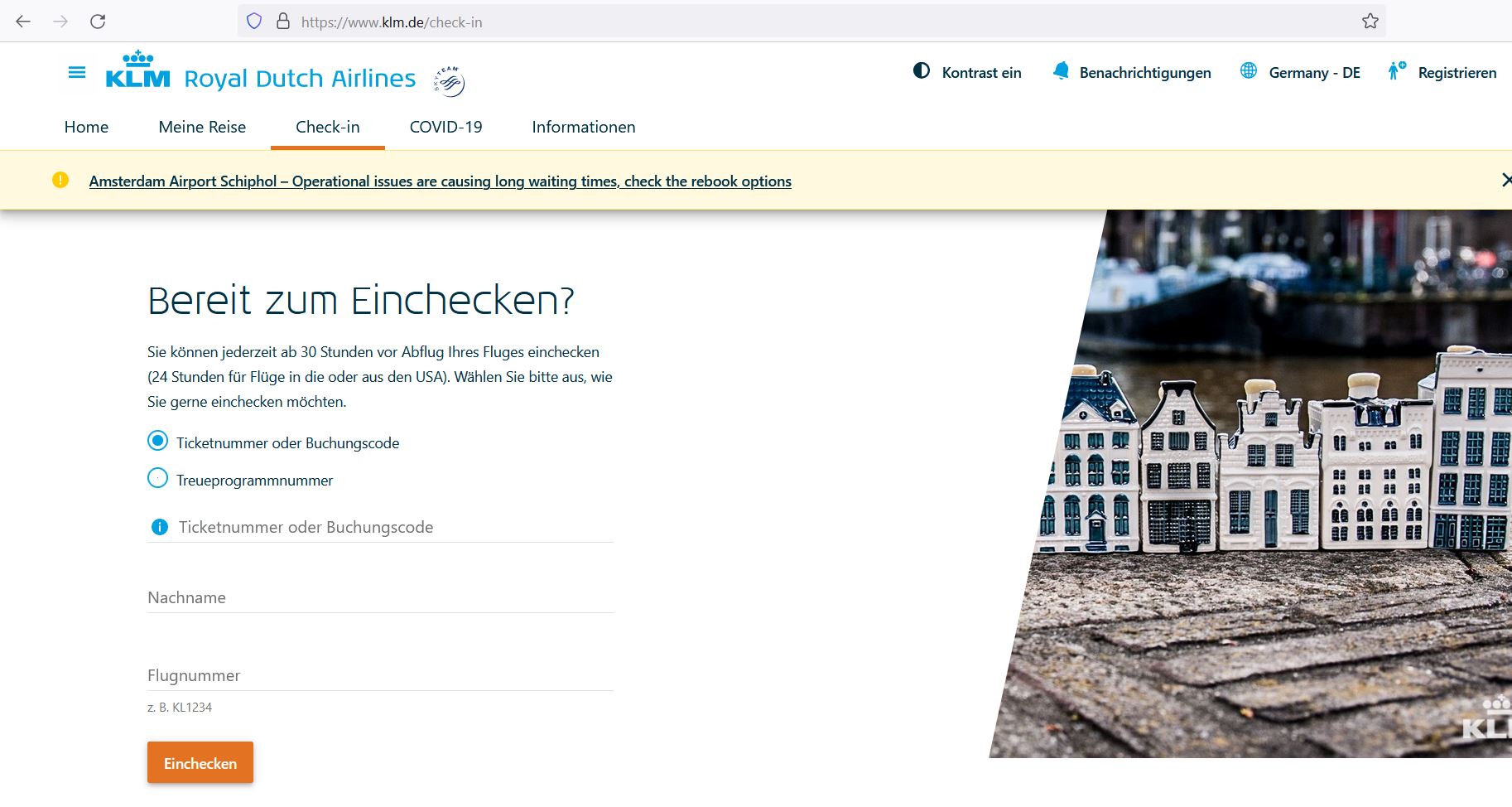Image resolution: width=1512 pixels, height=807 pixels.
Task: Click the 'z. B. KL1234' hint text
Action: point(180,708)
